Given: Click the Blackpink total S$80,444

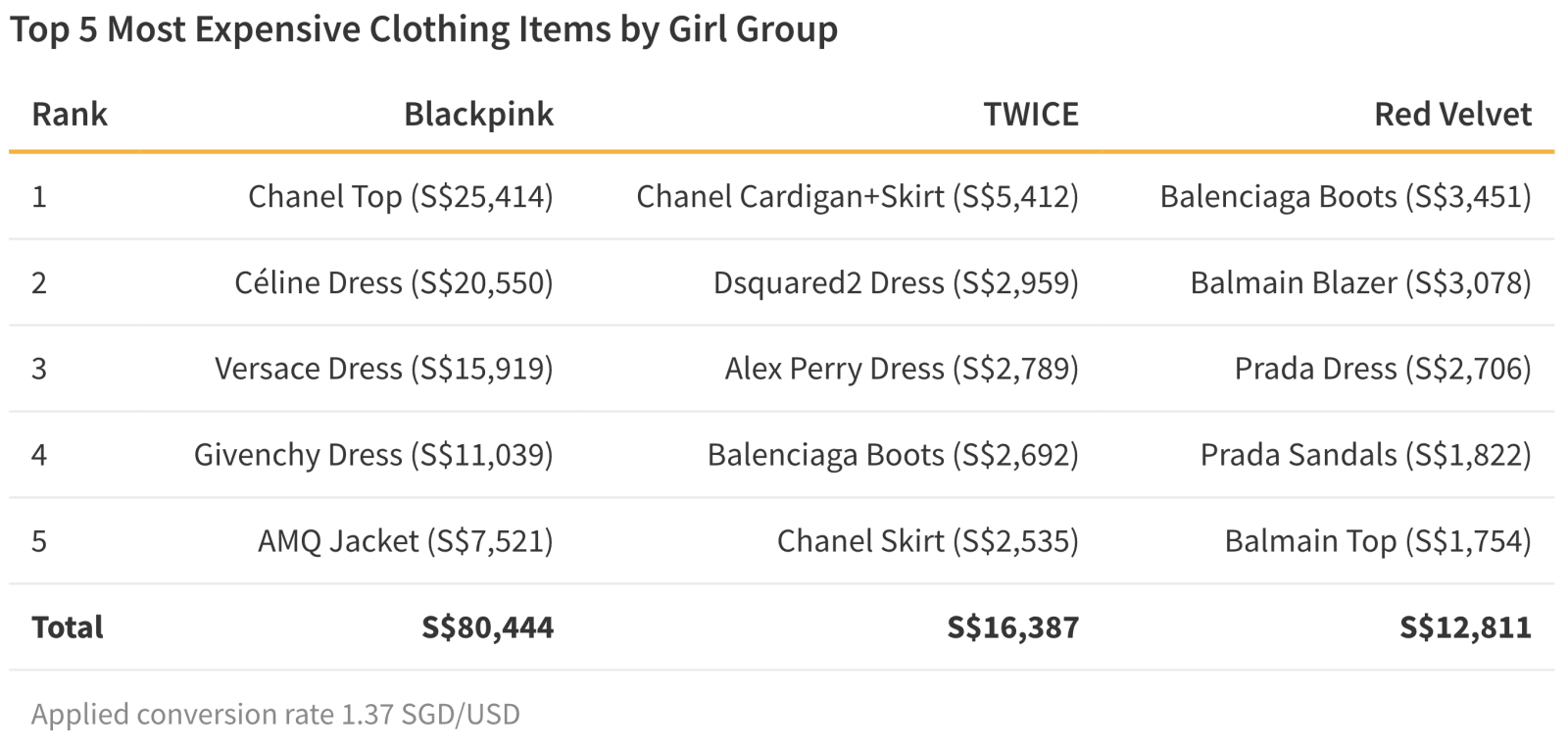Looking at the screenshot, I should pyautogui.click(x=488, y=627).
